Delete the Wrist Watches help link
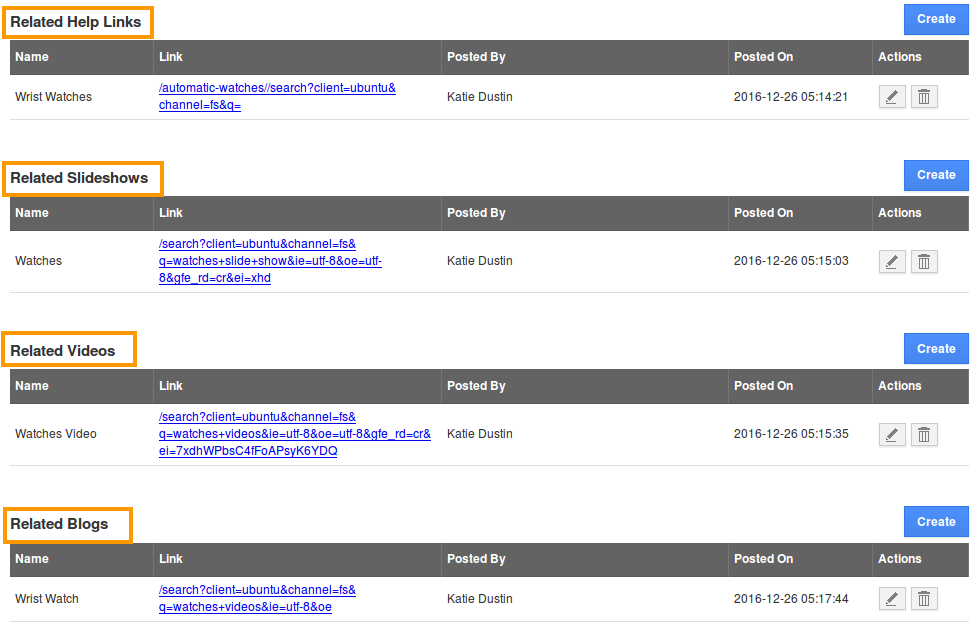Image resolution: width=980 pixels, height=629 pixels. [924, 97]
